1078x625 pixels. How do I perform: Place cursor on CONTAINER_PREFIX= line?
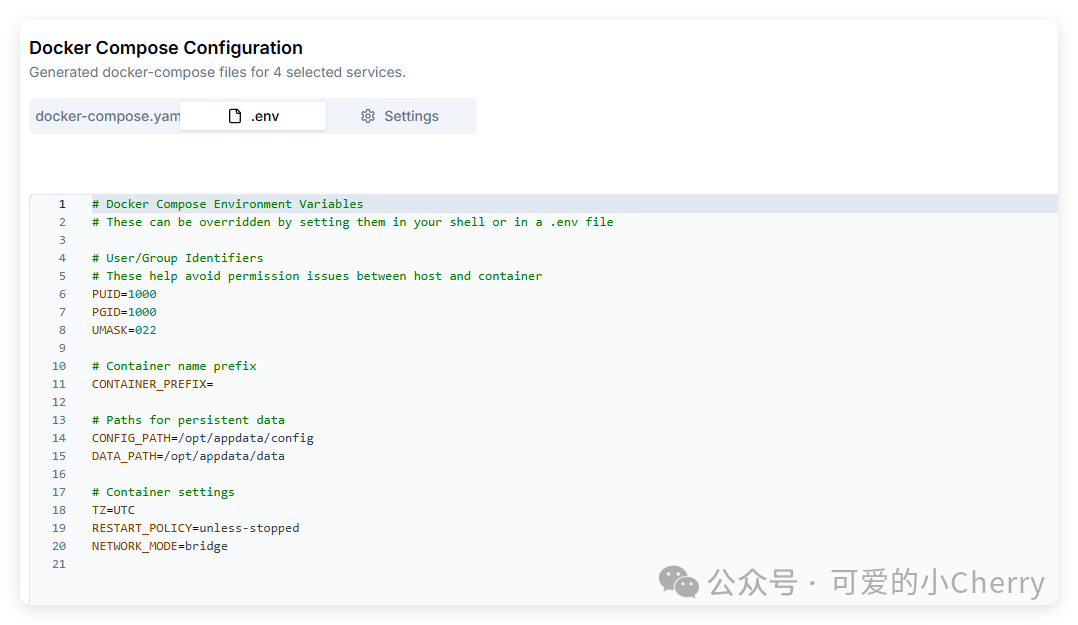pos(153,384)
